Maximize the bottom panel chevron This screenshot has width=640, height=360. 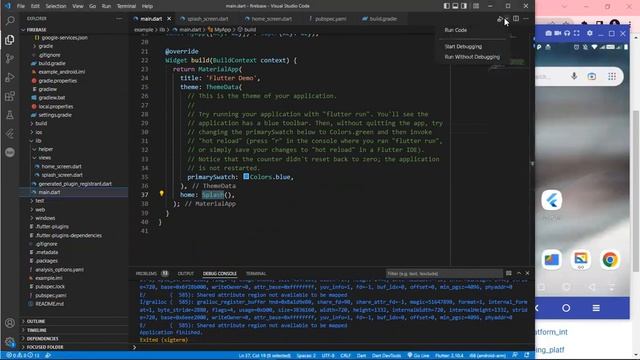pos(519,273)
